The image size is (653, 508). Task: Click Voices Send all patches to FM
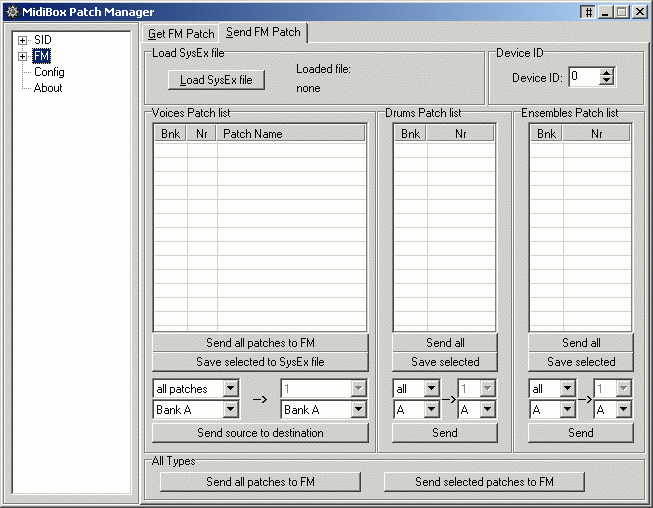point(260,343)
